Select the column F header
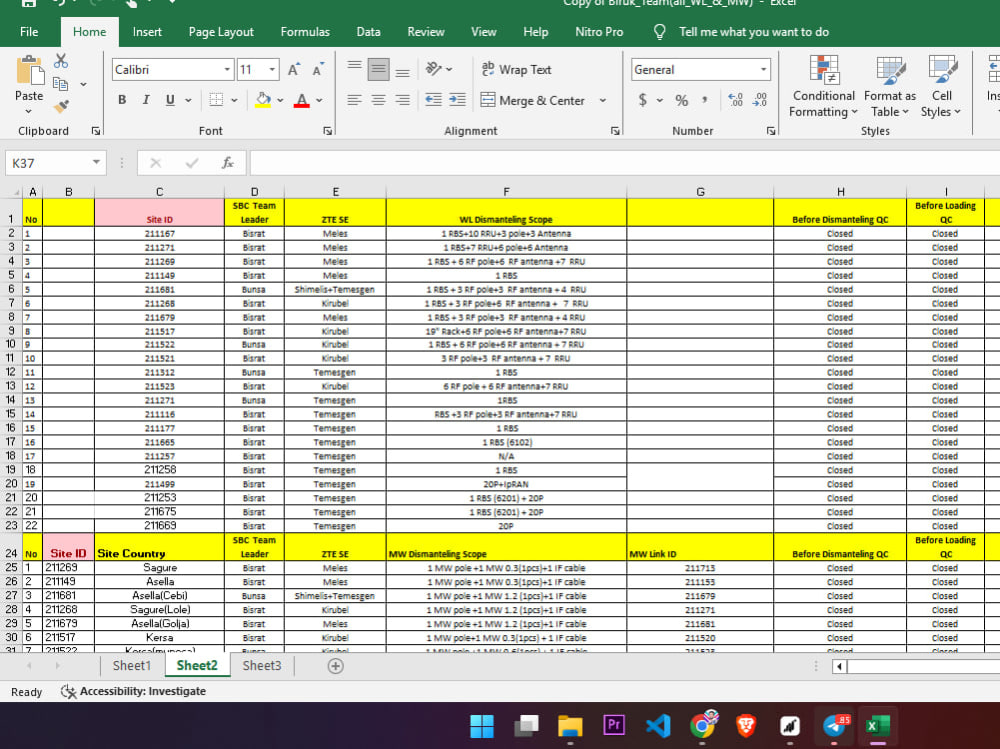The image size is (1000, 749). coord(506,192)
